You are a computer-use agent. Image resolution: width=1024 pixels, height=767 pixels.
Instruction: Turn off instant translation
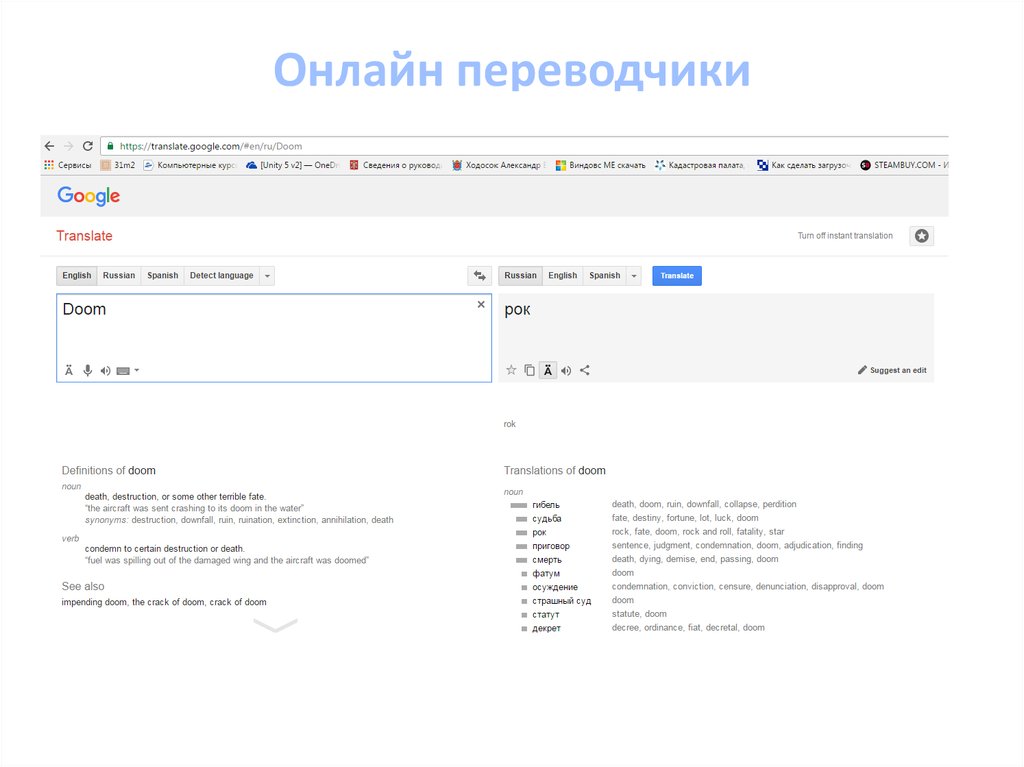tap(845, 236)
